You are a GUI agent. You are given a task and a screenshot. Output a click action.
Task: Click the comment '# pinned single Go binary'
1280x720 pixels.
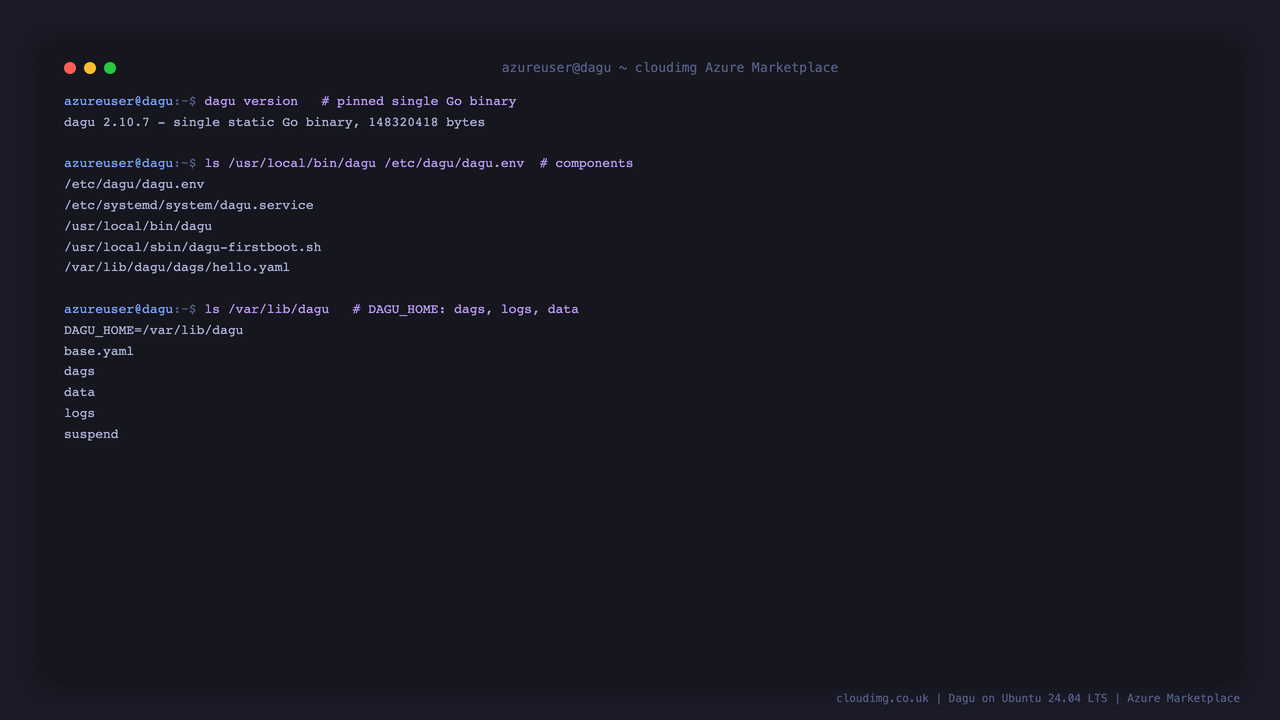click(419, 101)
